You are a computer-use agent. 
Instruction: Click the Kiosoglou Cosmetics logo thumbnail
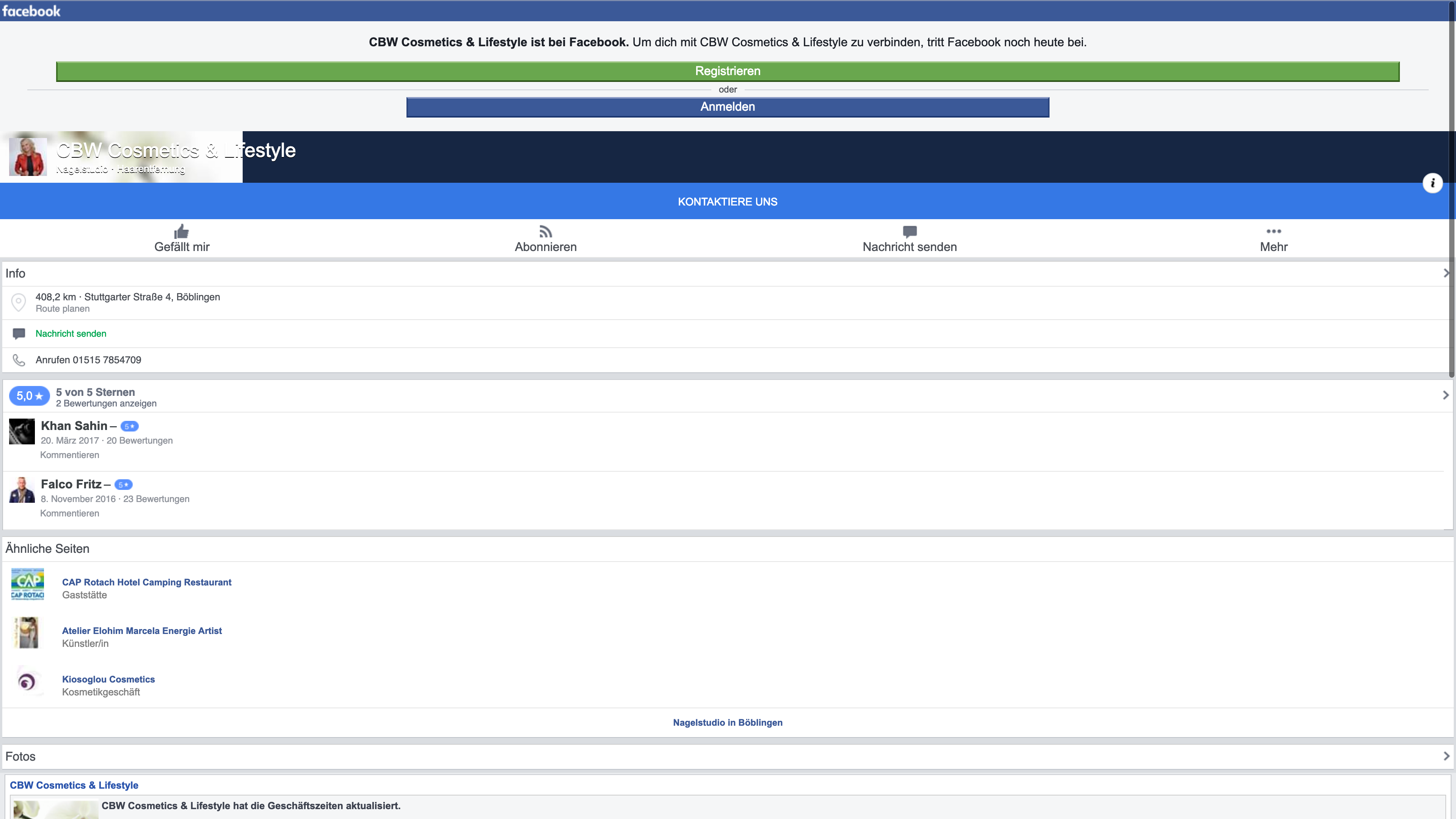click(x=28, y=682)
